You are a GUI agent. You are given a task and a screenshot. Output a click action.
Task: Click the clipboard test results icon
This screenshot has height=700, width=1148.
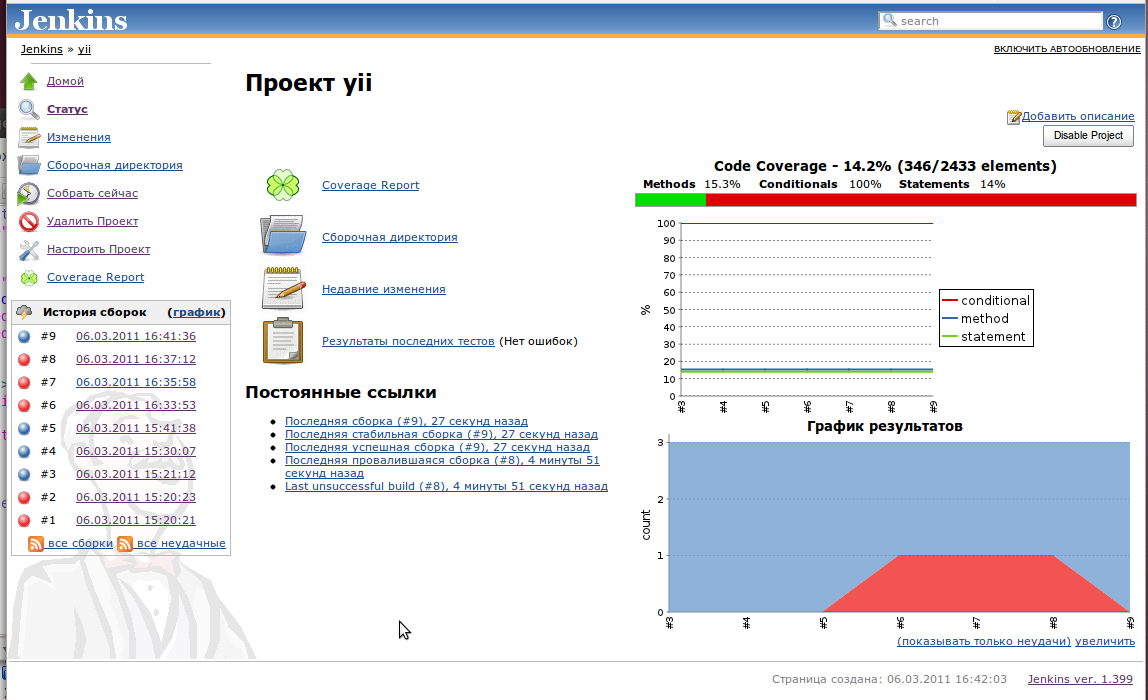[x=283, y=340]
